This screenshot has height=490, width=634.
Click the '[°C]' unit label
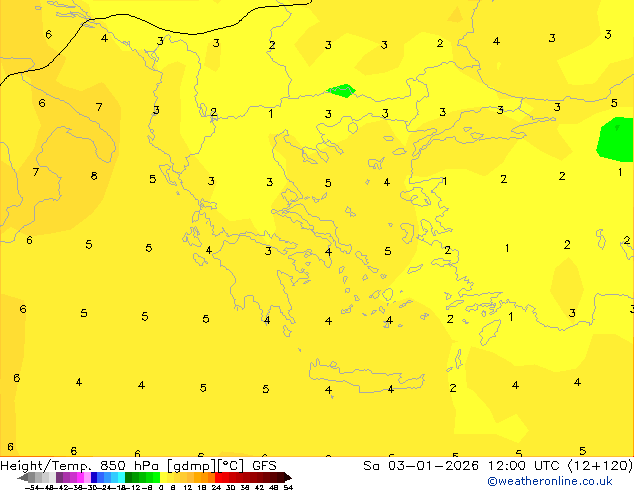231,466
